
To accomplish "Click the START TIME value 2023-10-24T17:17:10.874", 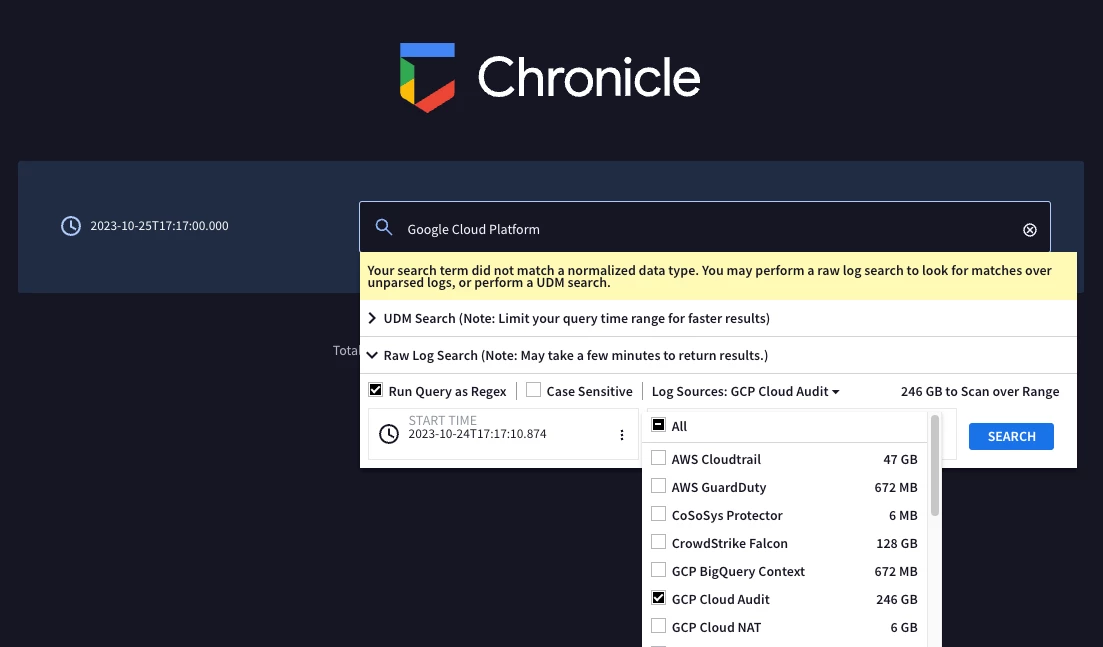I will [477, 434].
